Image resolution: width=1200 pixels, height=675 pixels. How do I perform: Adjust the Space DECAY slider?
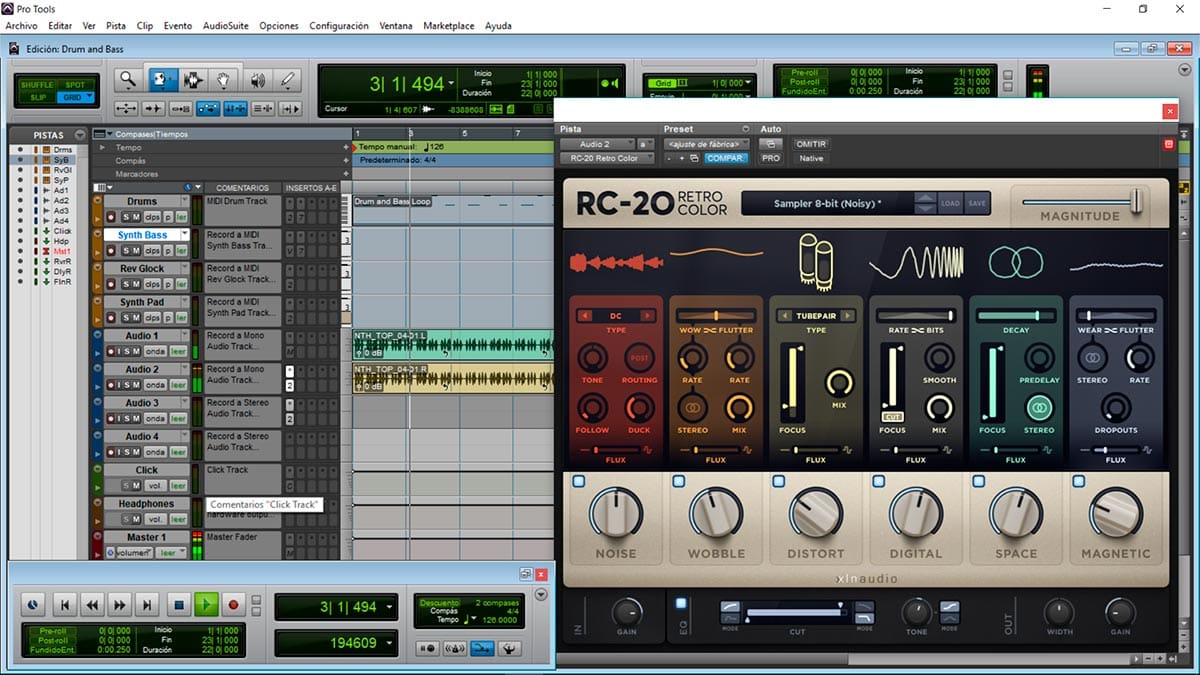[1016, 315]
